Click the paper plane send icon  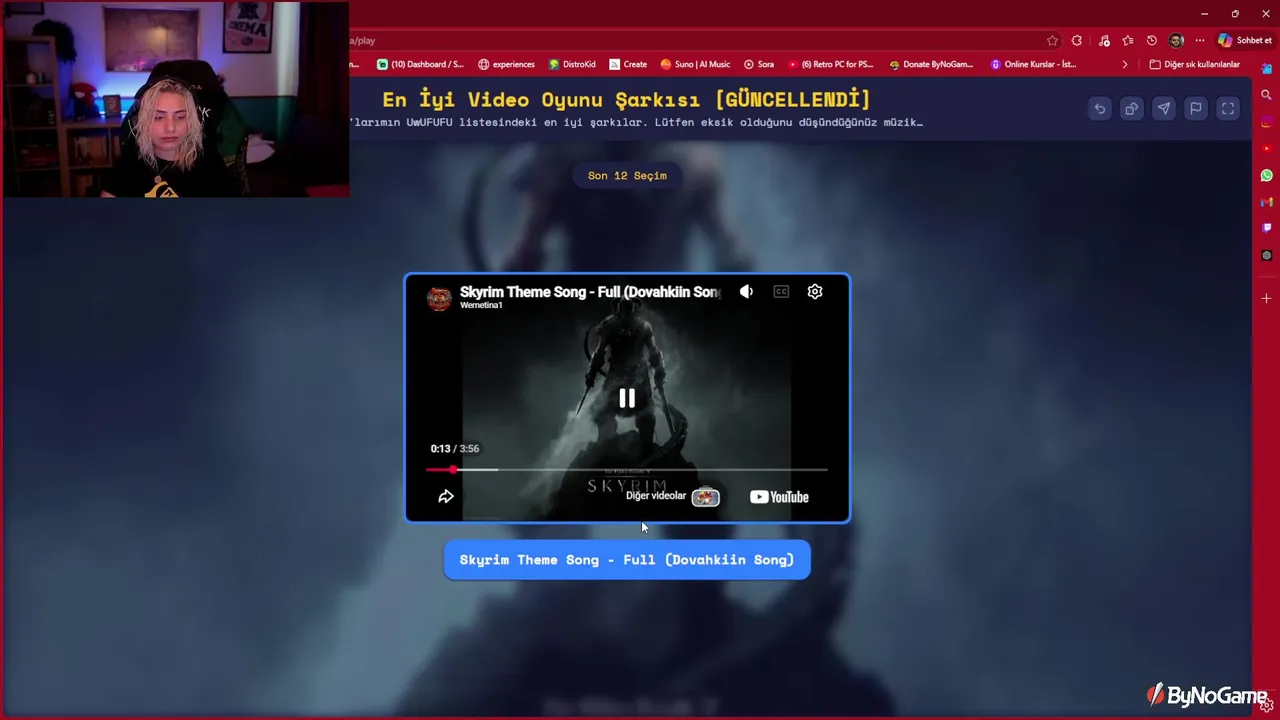tap(1163, 109)
